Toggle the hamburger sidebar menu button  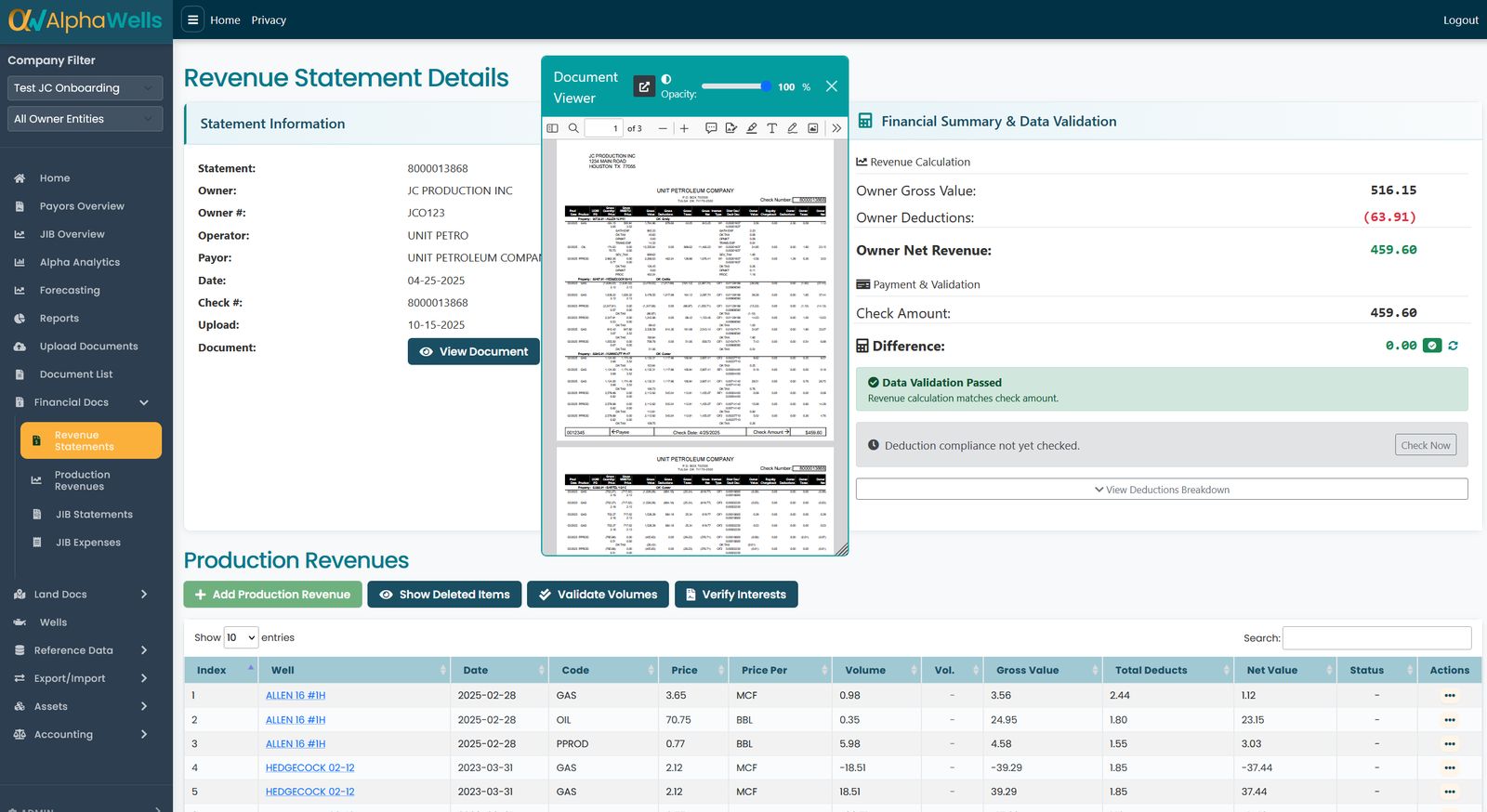pyautogui.click(x=192, y=20)
